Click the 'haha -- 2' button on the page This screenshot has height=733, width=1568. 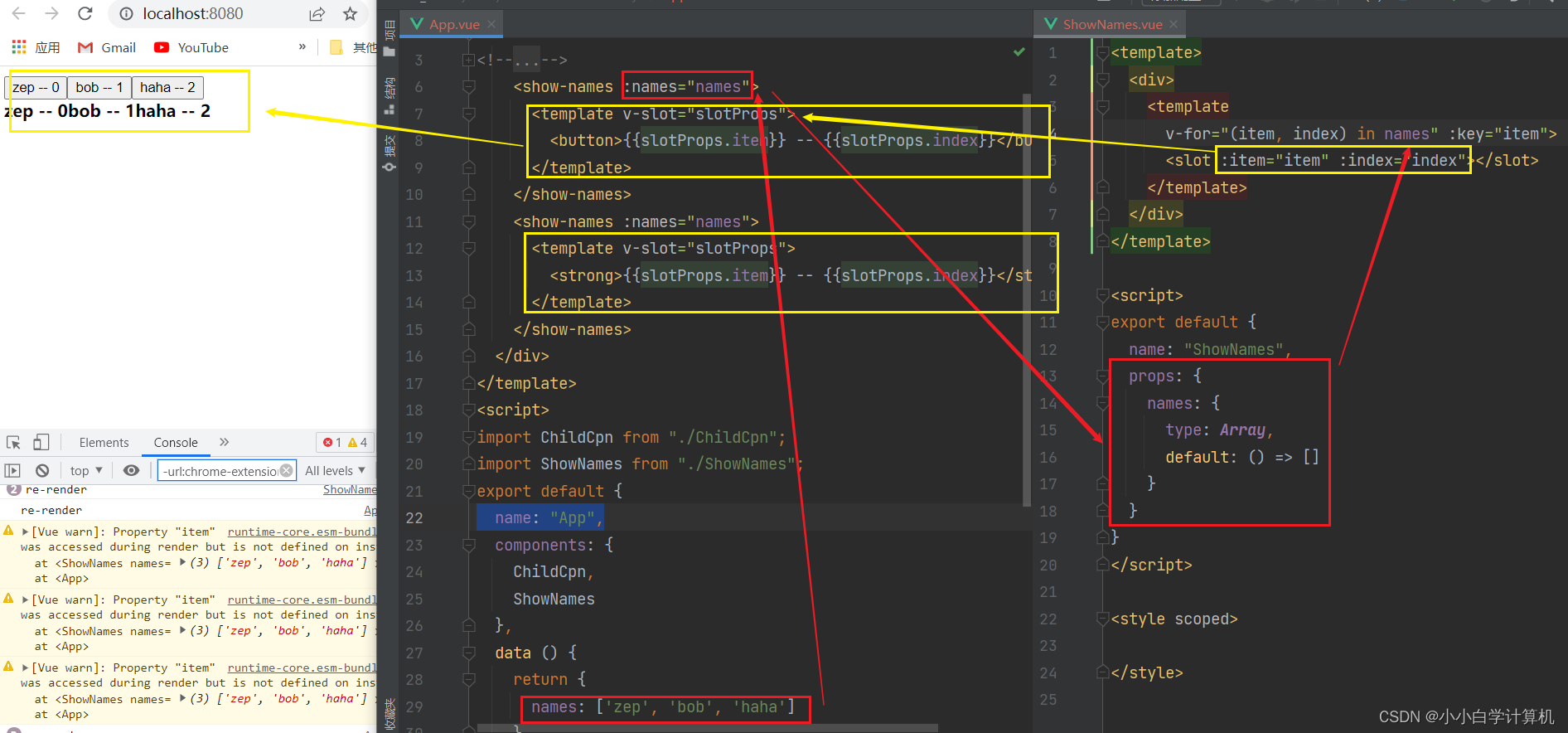pos(167,87)
